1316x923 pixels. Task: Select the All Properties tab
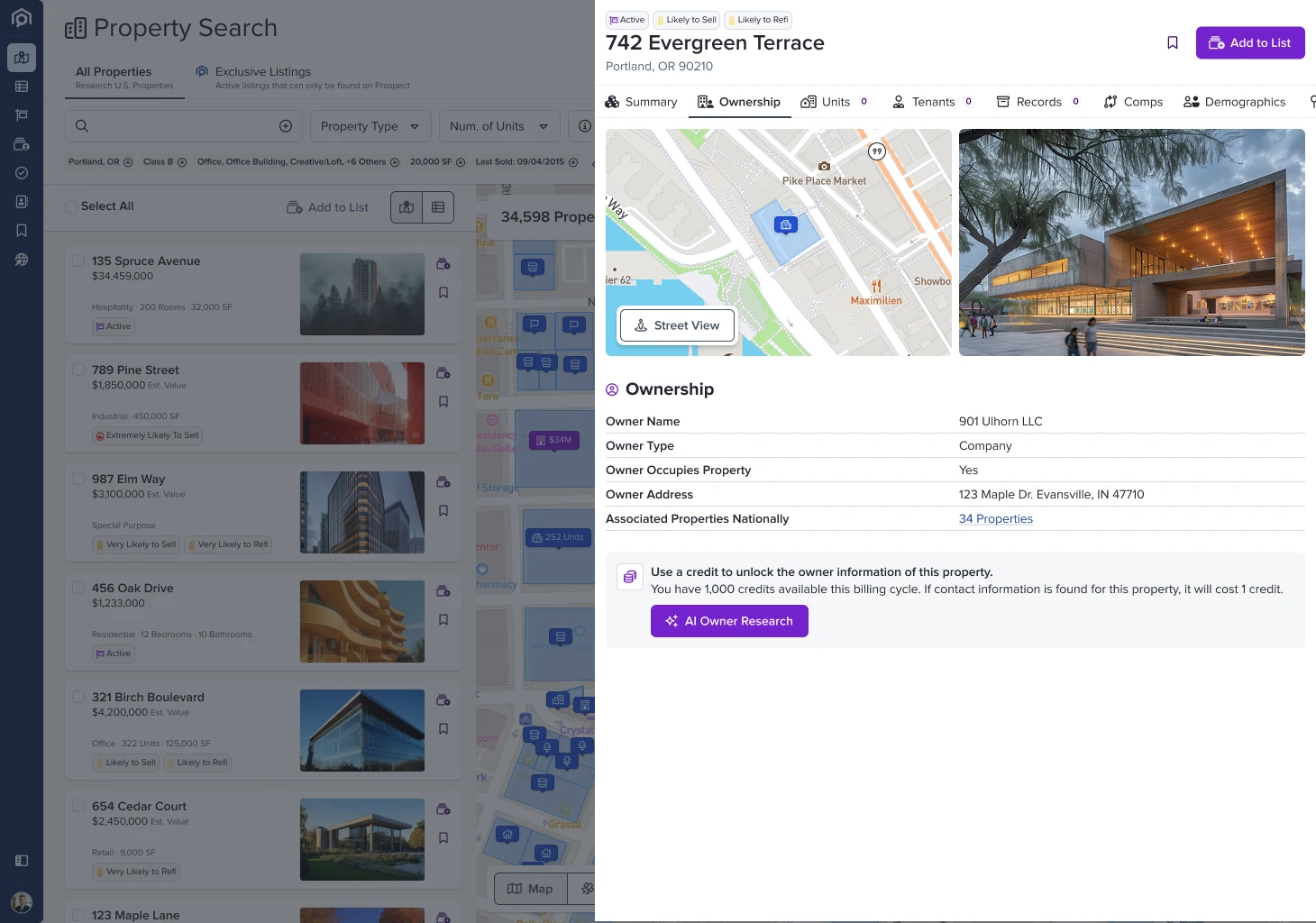[x=124, y=78]
